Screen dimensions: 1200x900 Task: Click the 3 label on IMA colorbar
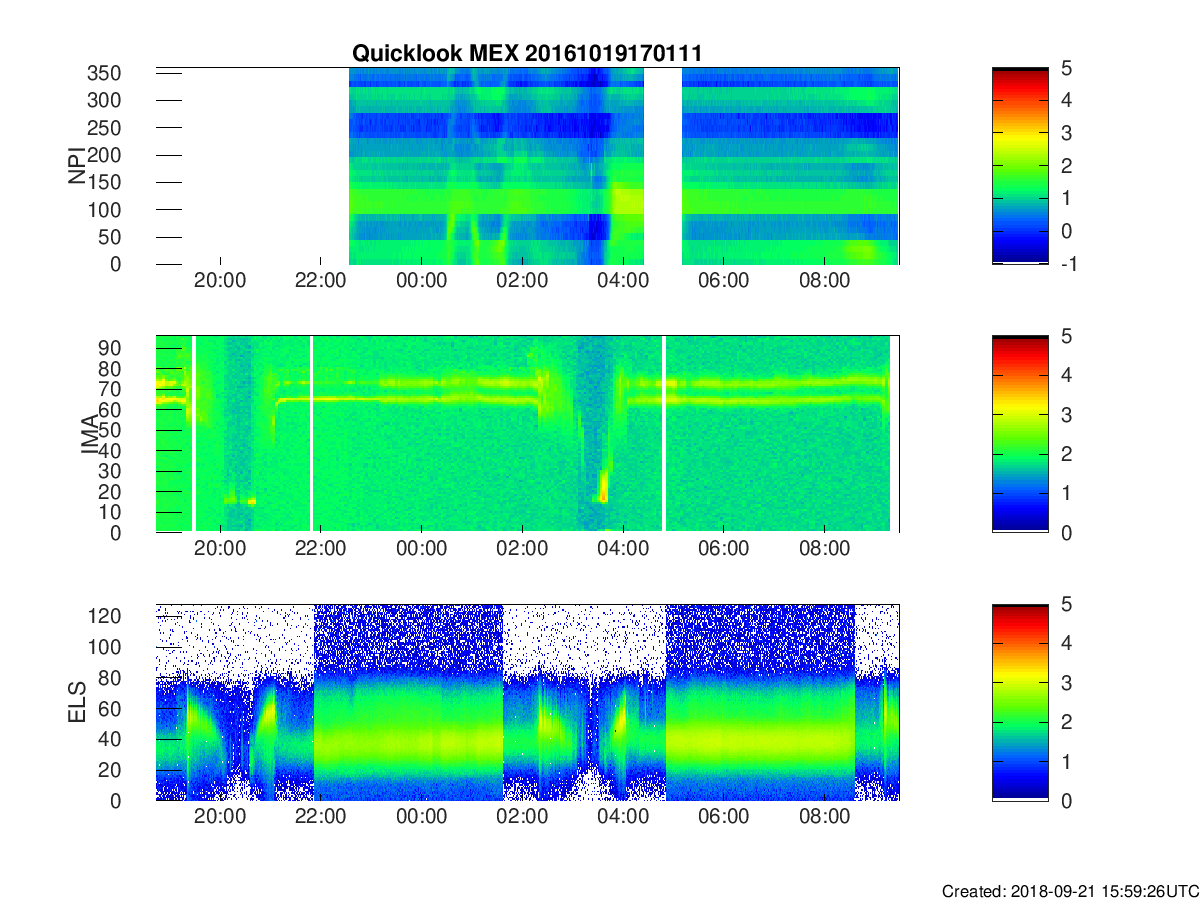coord(1067,414)
